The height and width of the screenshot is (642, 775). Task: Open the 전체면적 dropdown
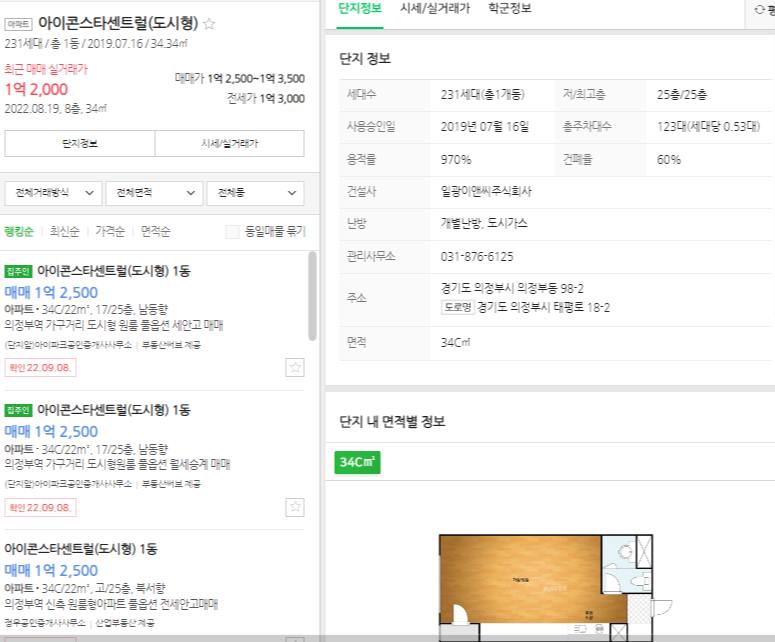pyautogui.click(x=154, y=193)
